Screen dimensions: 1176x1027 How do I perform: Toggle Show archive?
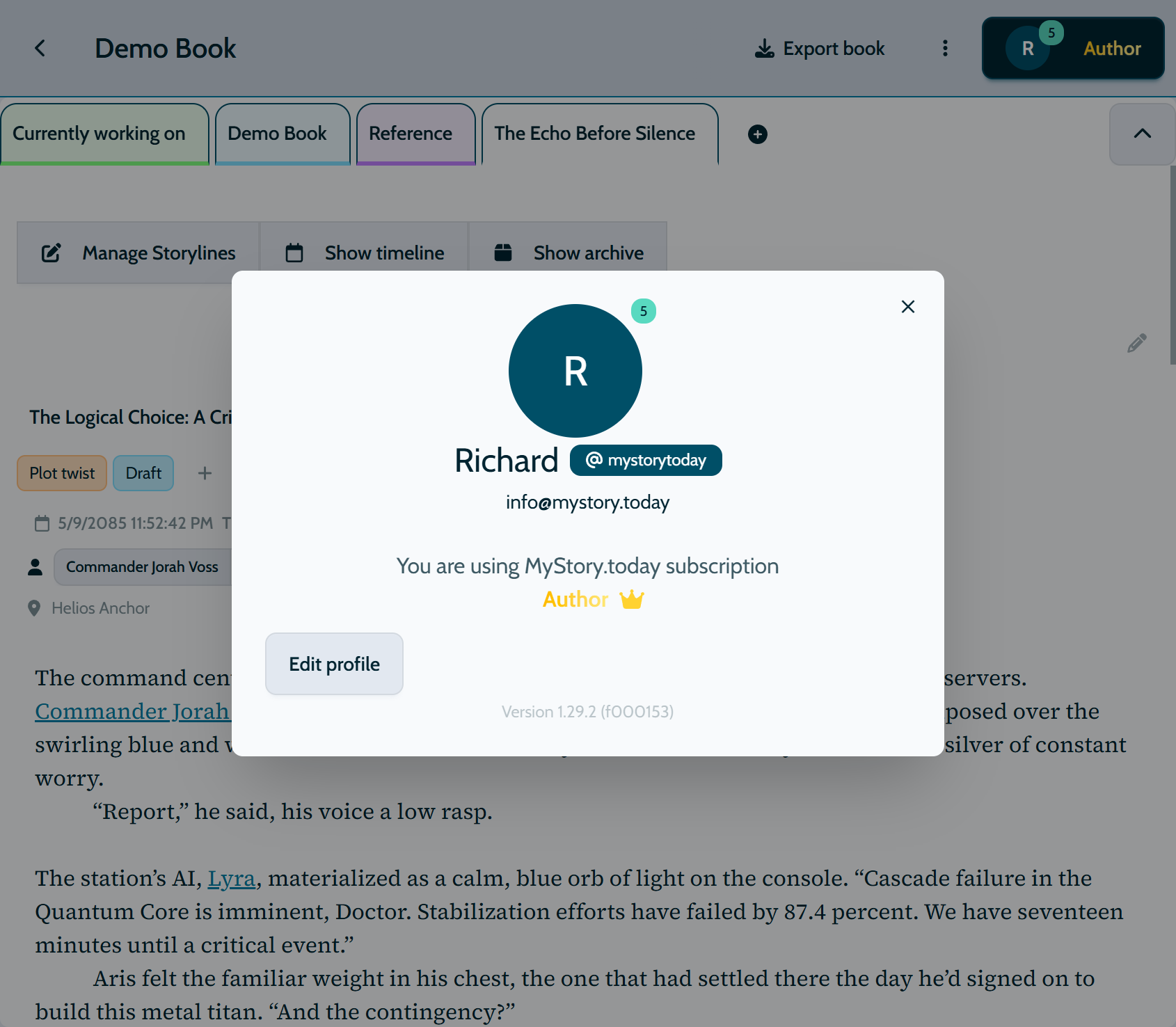569,253
